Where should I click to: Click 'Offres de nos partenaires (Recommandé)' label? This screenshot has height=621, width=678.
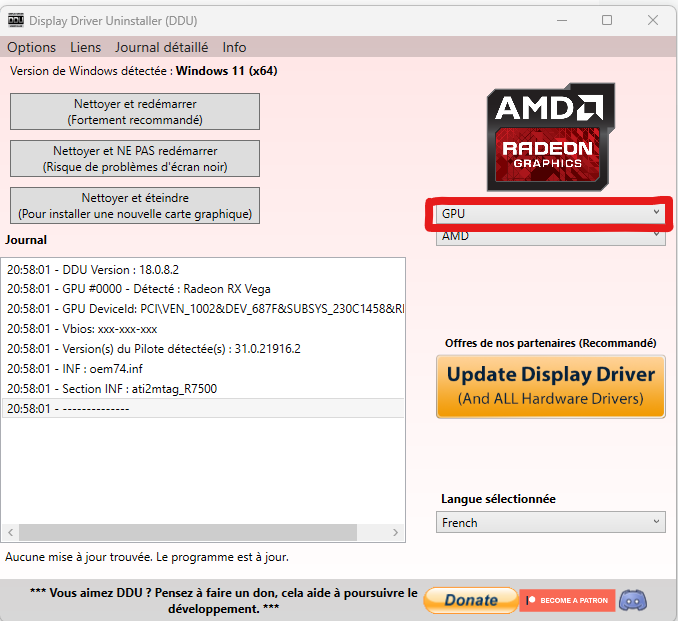point(550,343)
